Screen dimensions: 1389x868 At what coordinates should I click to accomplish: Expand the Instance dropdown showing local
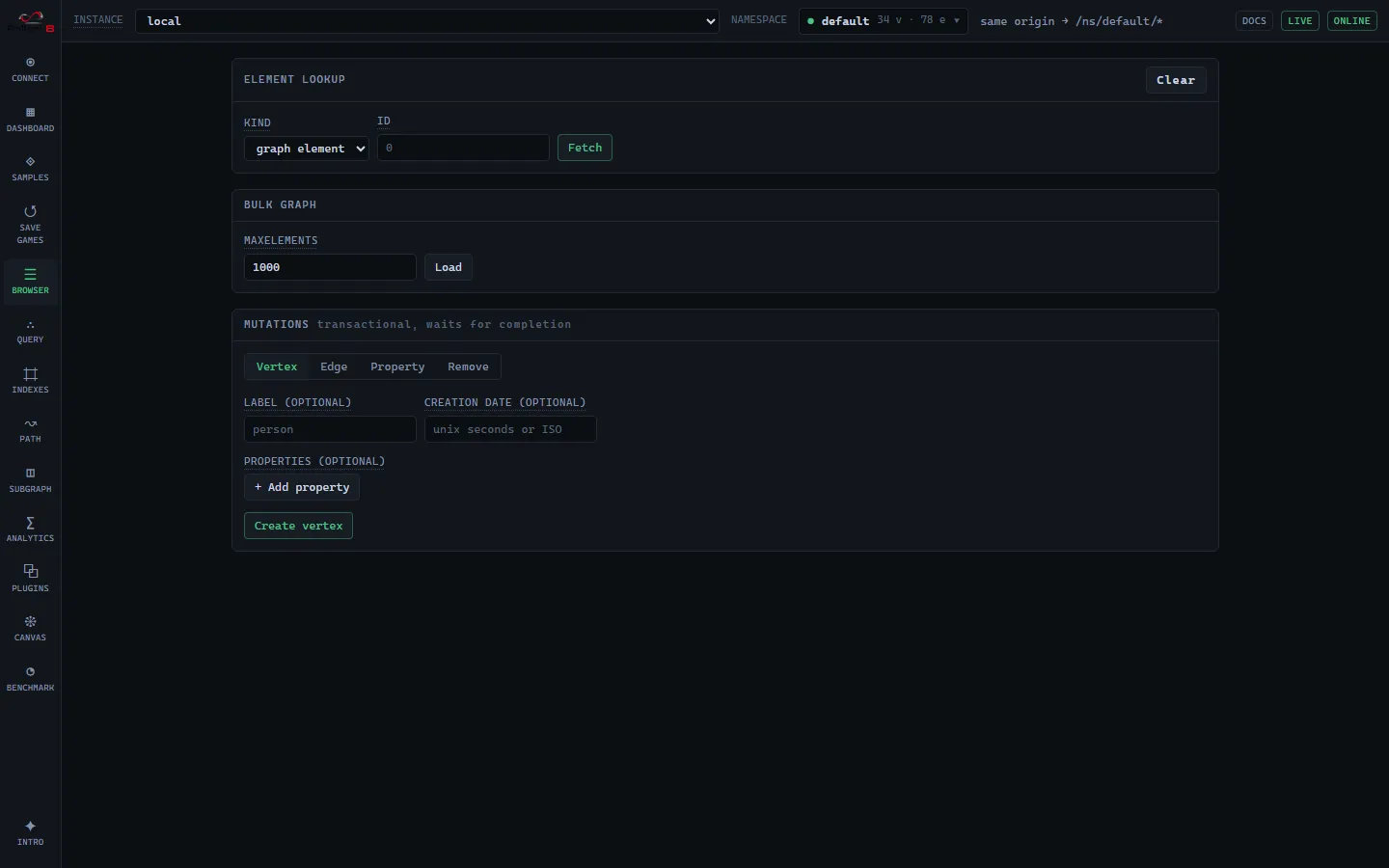click(427, 21)
